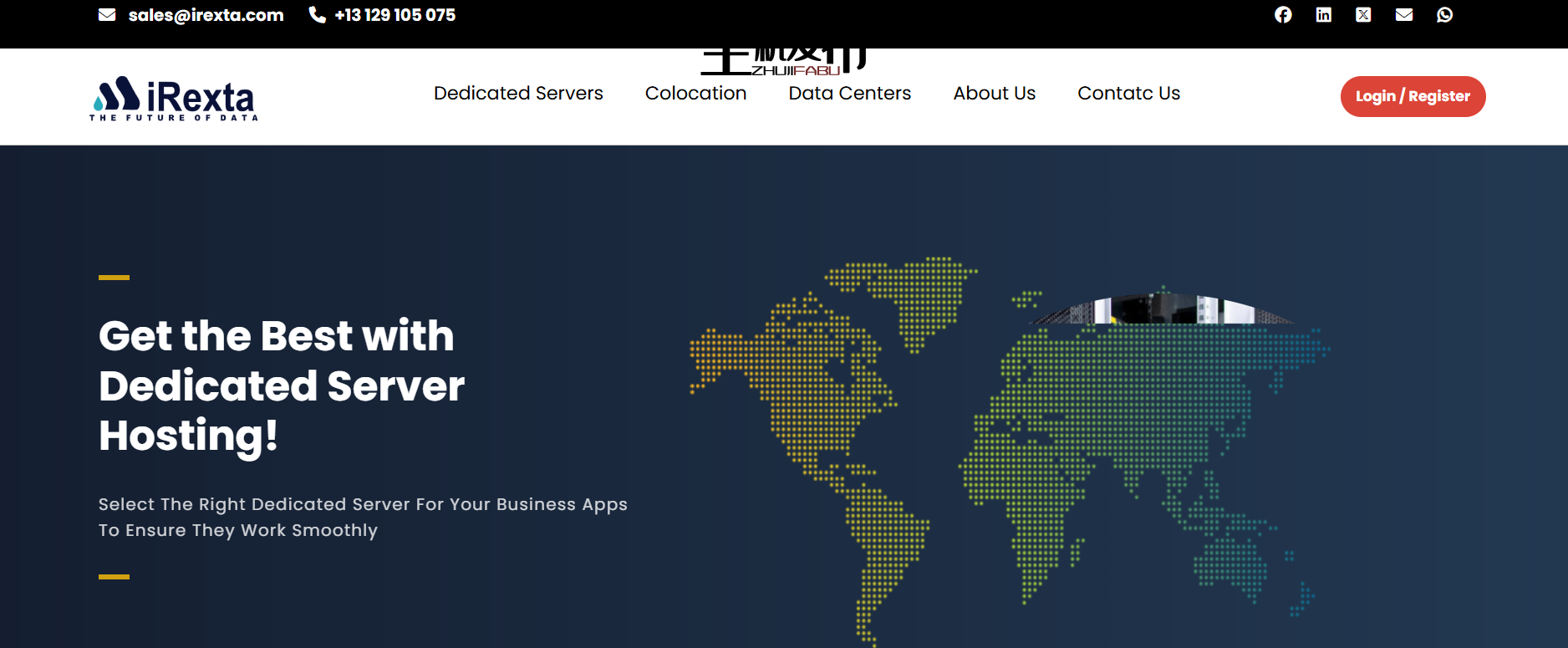The height and width of the screenshot is (648, 1568).
Task: Click the sales@irexta.com email link
Action: (206, 15)
